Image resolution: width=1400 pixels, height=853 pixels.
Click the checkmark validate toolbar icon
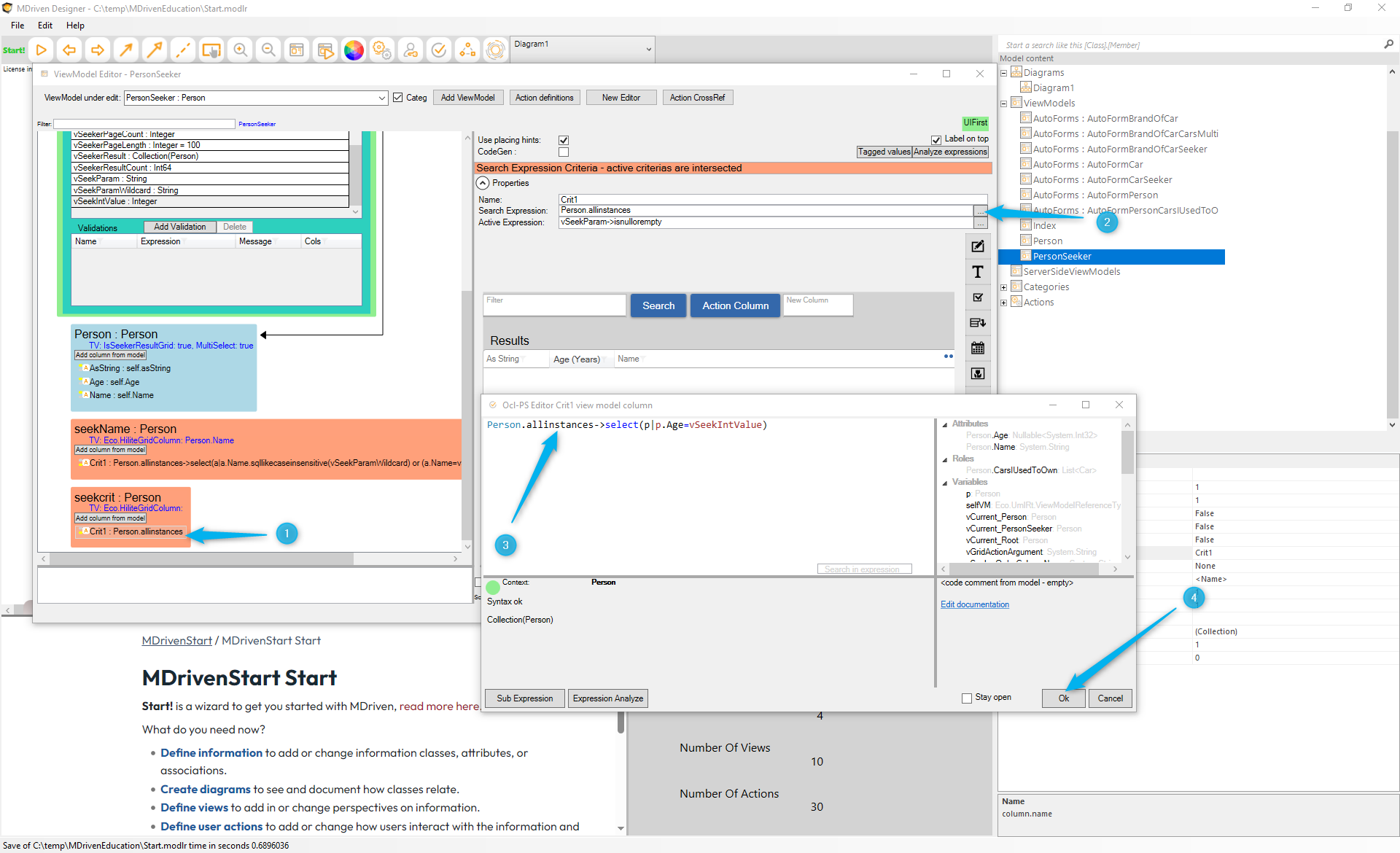pyautogui.click(x=439, y=50)
